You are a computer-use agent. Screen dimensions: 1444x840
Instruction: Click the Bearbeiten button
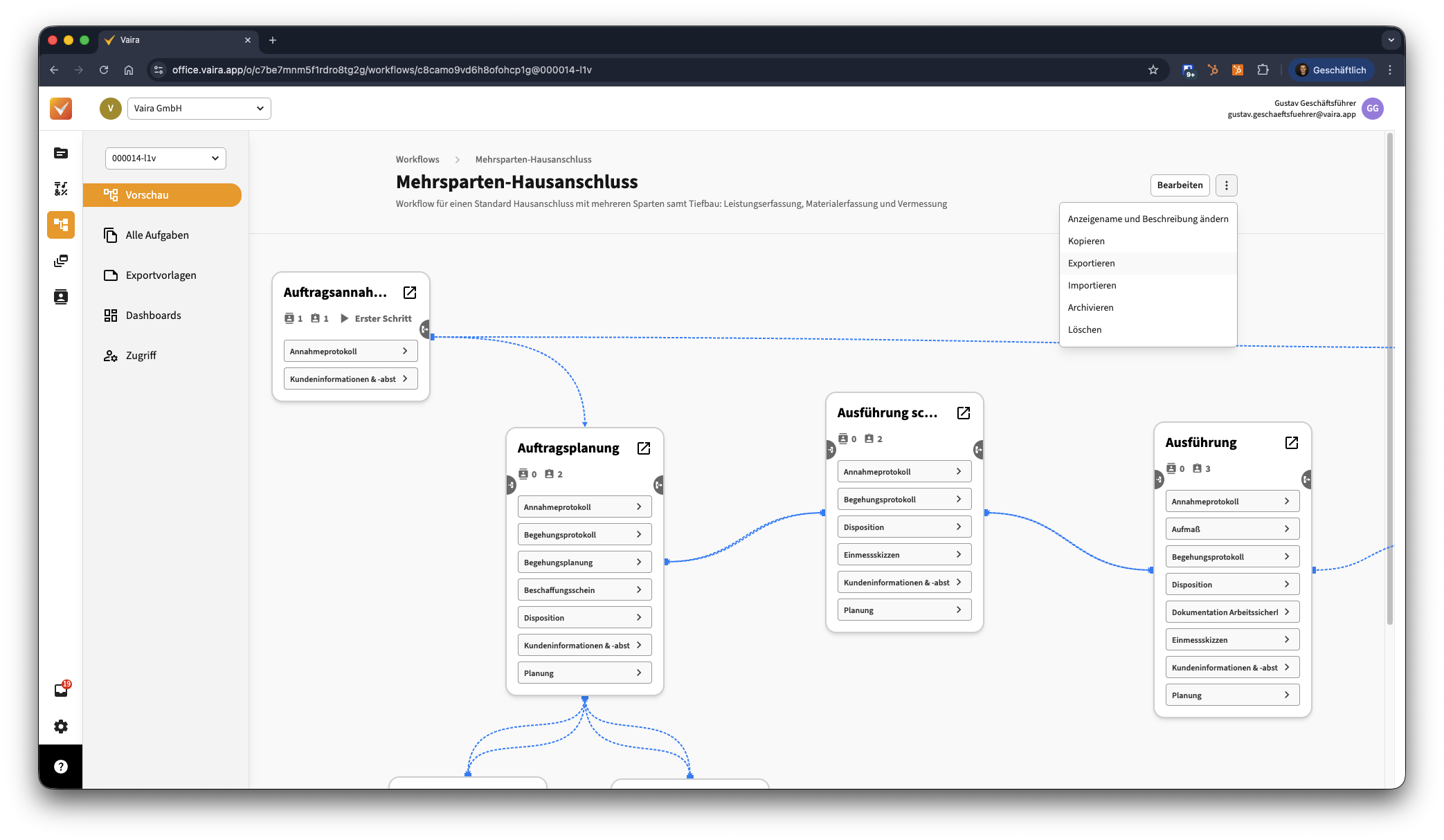click(x=1180, y=185)
